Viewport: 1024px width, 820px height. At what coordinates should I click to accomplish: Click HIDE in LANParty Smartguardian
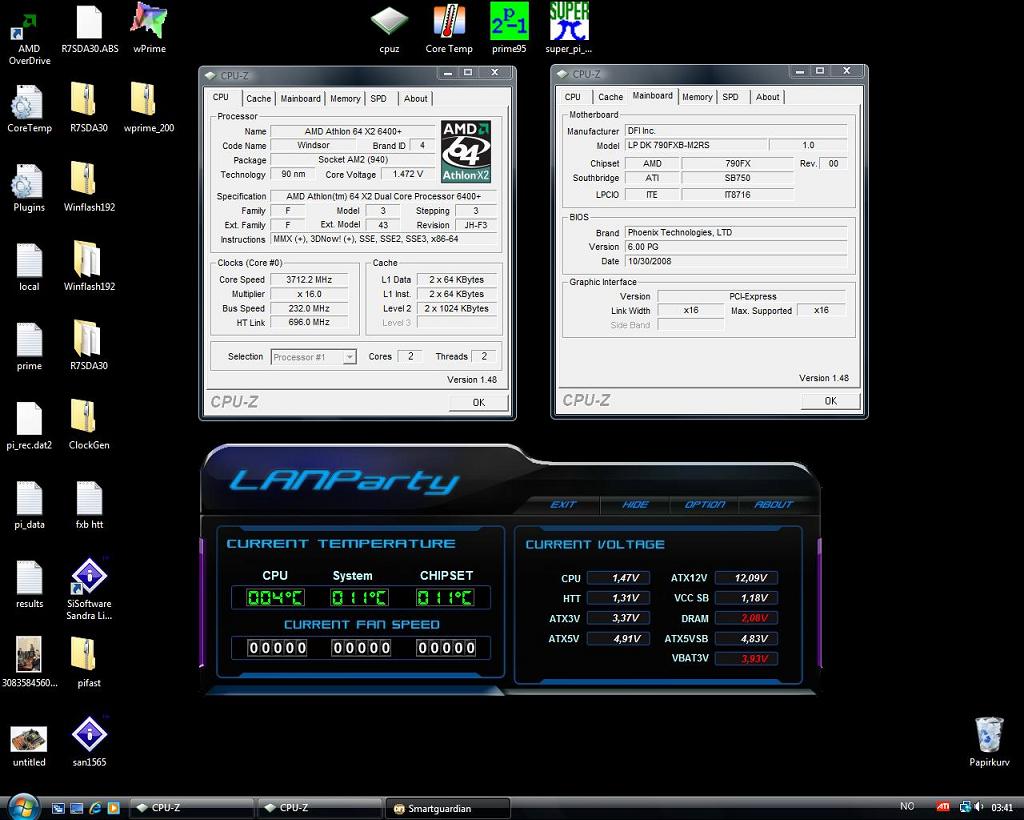[635, 505]
